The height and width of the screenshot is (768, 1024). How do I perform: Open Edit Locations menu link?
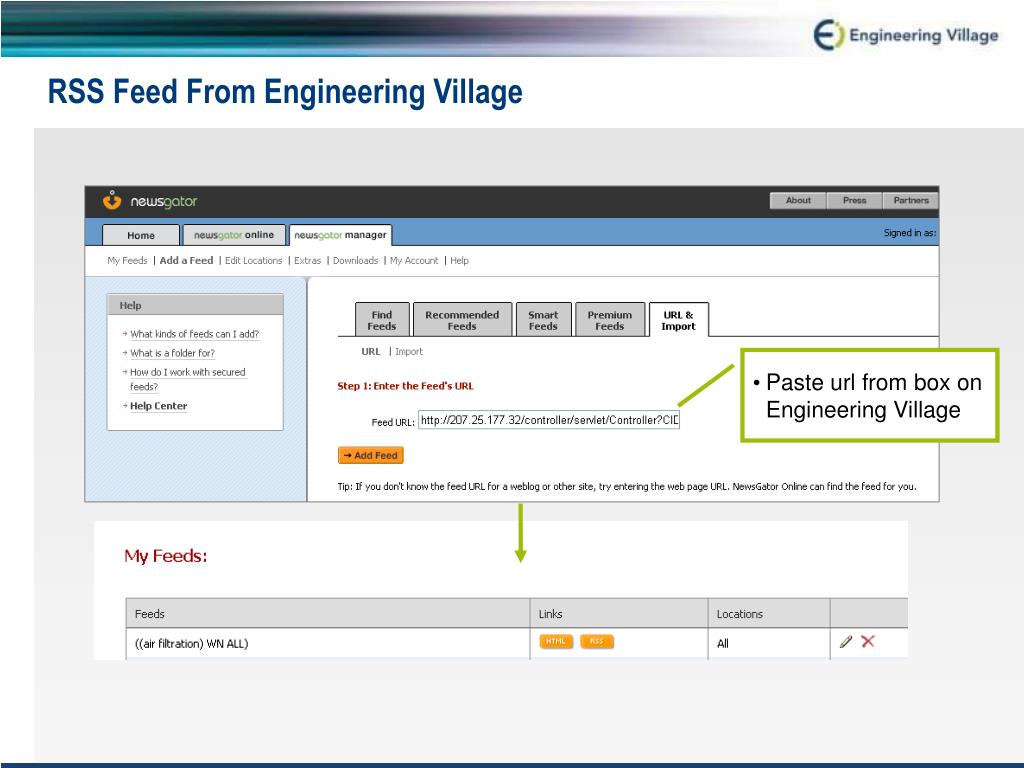253,261
